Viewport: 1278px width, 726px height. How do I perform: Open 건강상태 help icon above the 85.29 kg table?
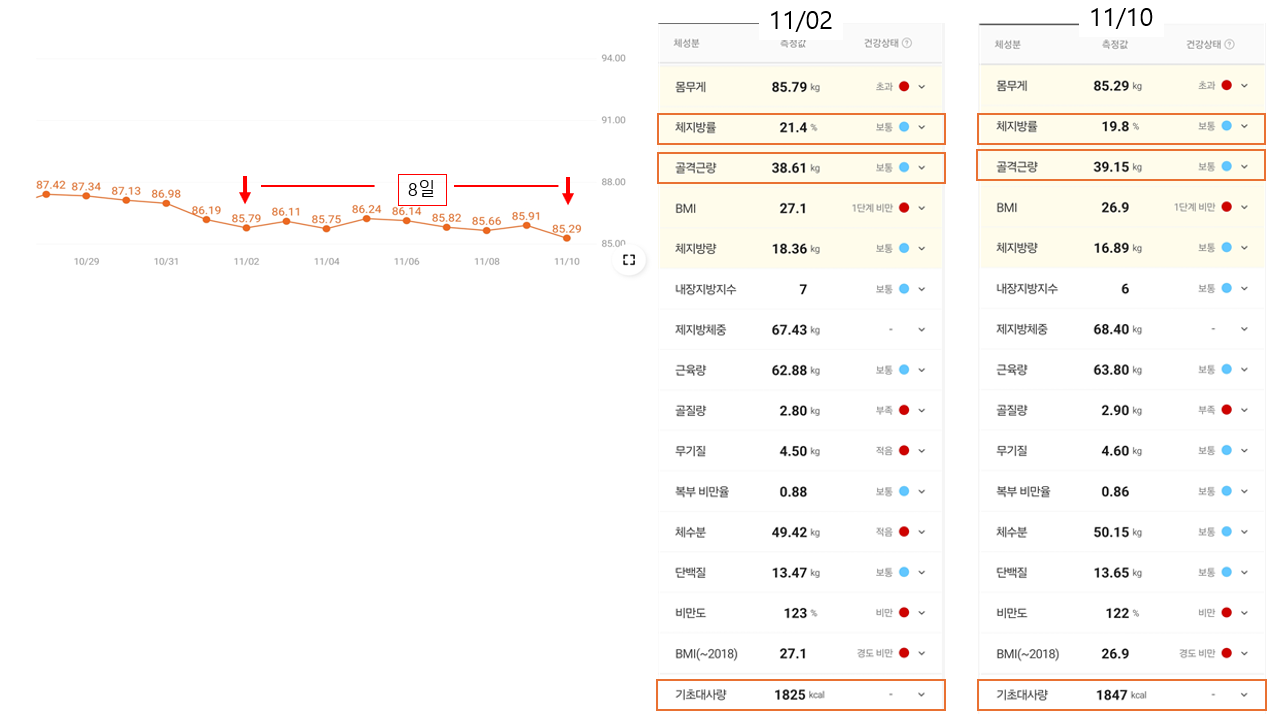pos(1229,44)
